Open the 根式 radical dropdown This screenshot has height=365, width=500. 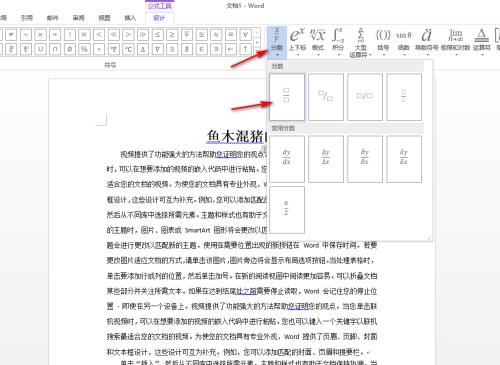[318, 42]
